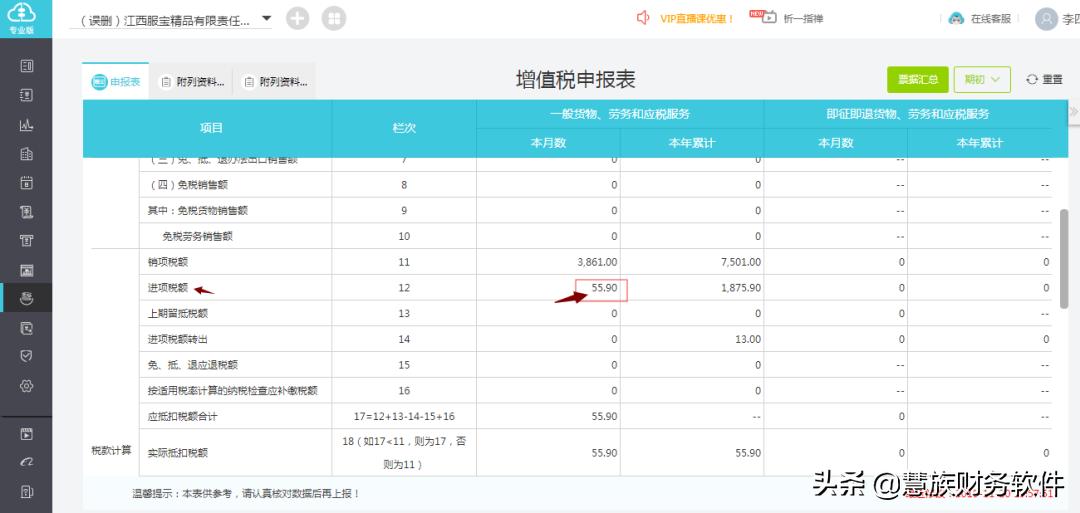Image resolution: width=1080 pixels, height=513 pixels.
Task: Select the 进项税额 row label
Action: point(167,288)
